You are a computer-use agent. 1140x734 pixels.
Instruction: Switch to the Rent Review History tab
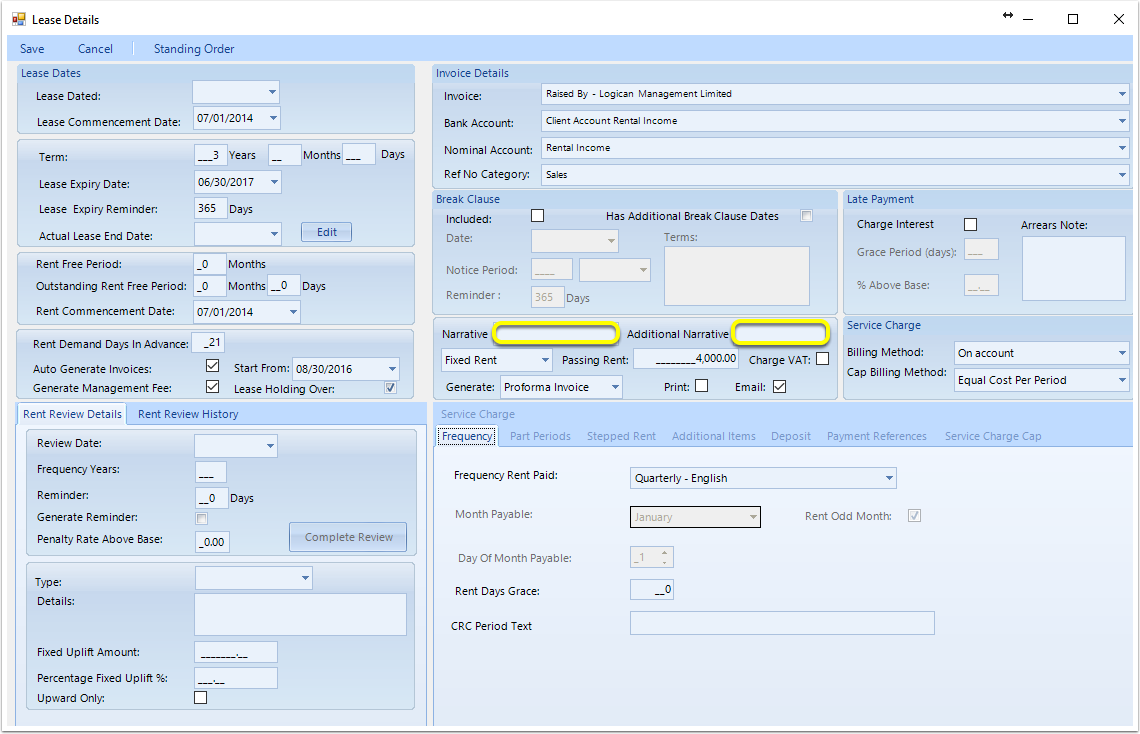[188, 414]
